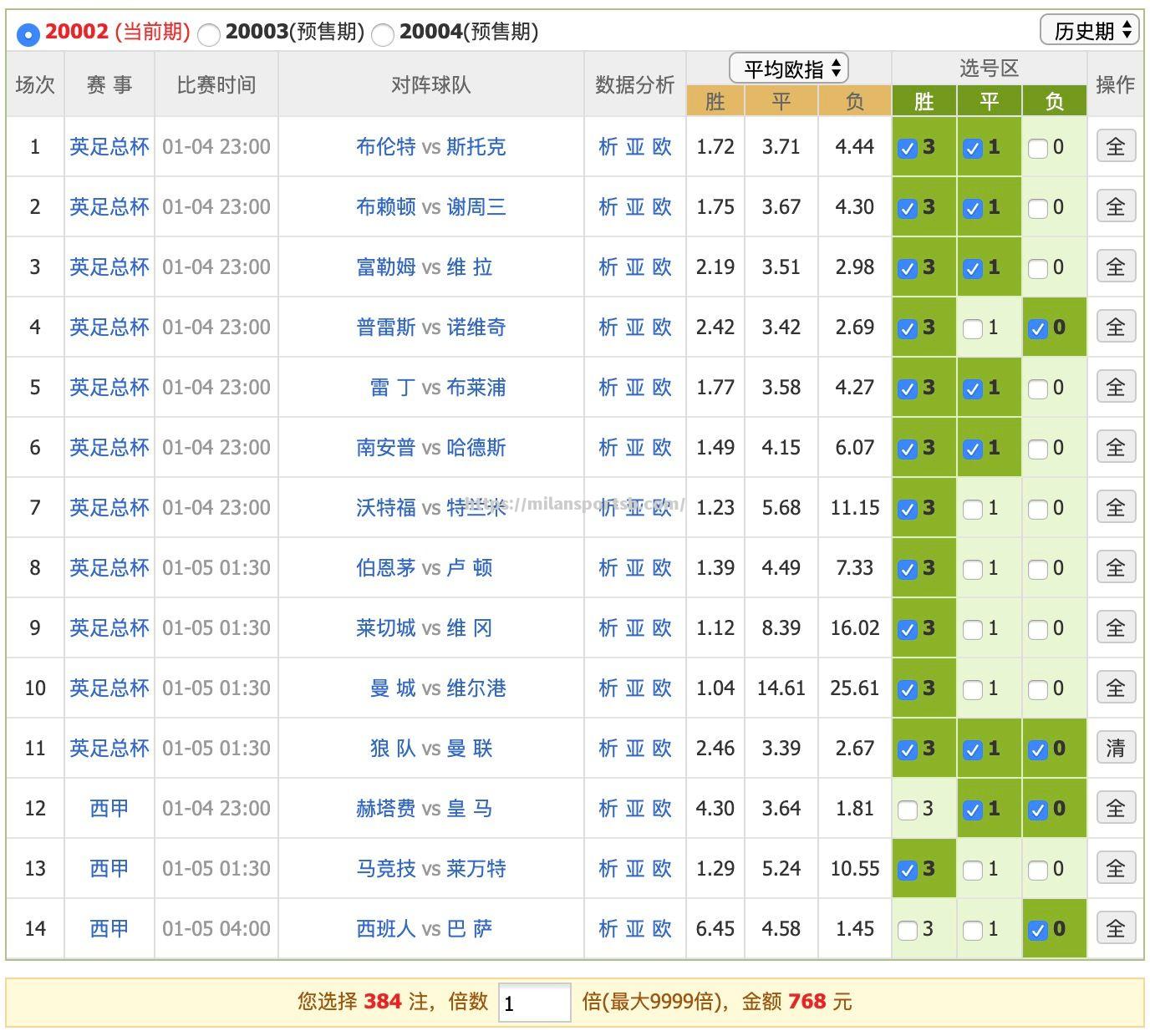The image size is (1150, 1036).
Task: Click 全 button for match 12
Action: tap(1116, 808)
